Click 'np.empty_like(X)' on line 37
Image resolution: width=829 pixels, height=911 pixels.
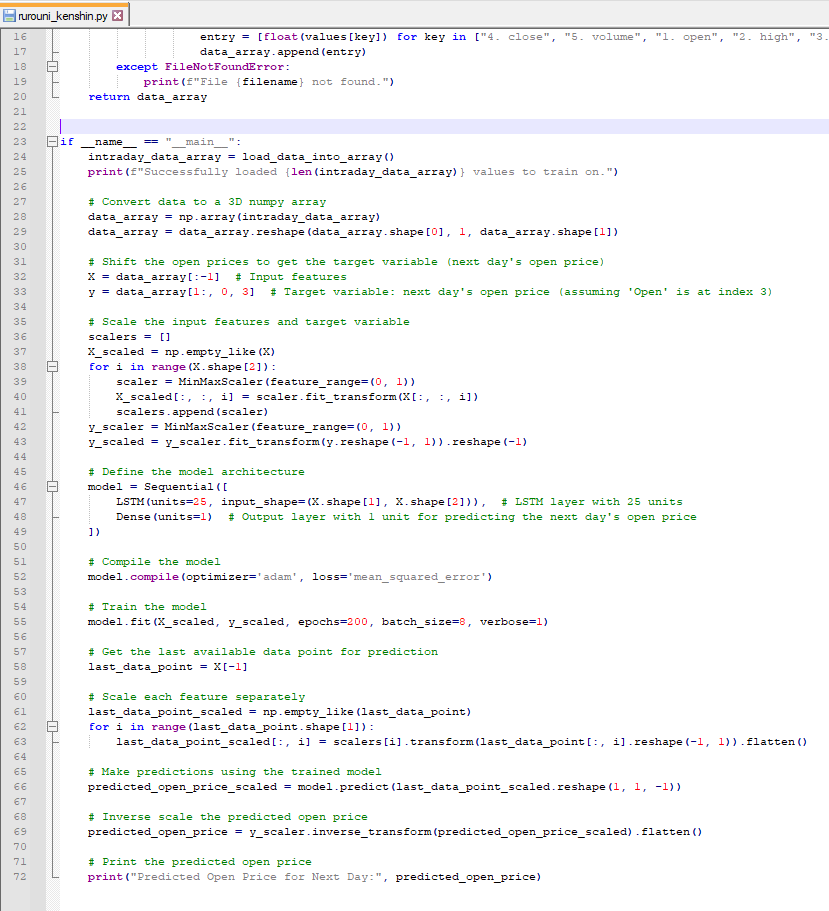point(220,352)
